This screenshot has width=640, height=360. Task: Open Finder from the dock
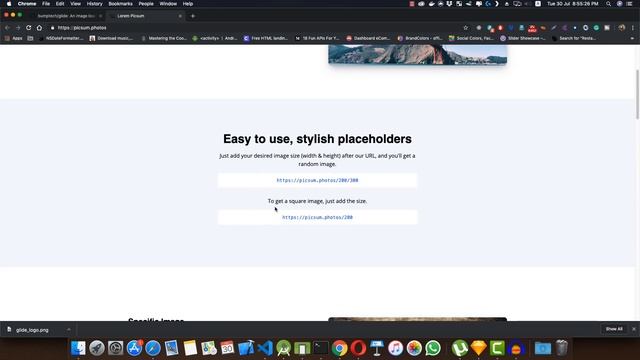click(x=78, y=348)
